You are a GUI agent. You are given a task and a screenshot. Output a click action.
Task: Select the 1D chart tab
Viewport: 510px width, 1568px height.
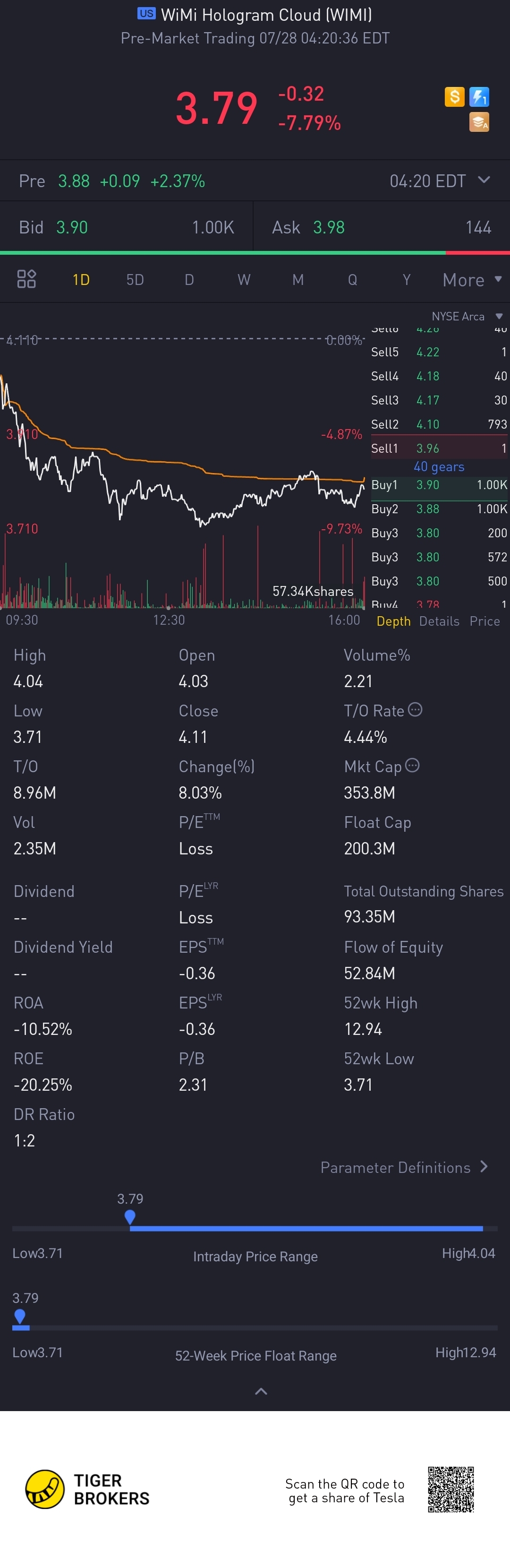tap(81, 279)
